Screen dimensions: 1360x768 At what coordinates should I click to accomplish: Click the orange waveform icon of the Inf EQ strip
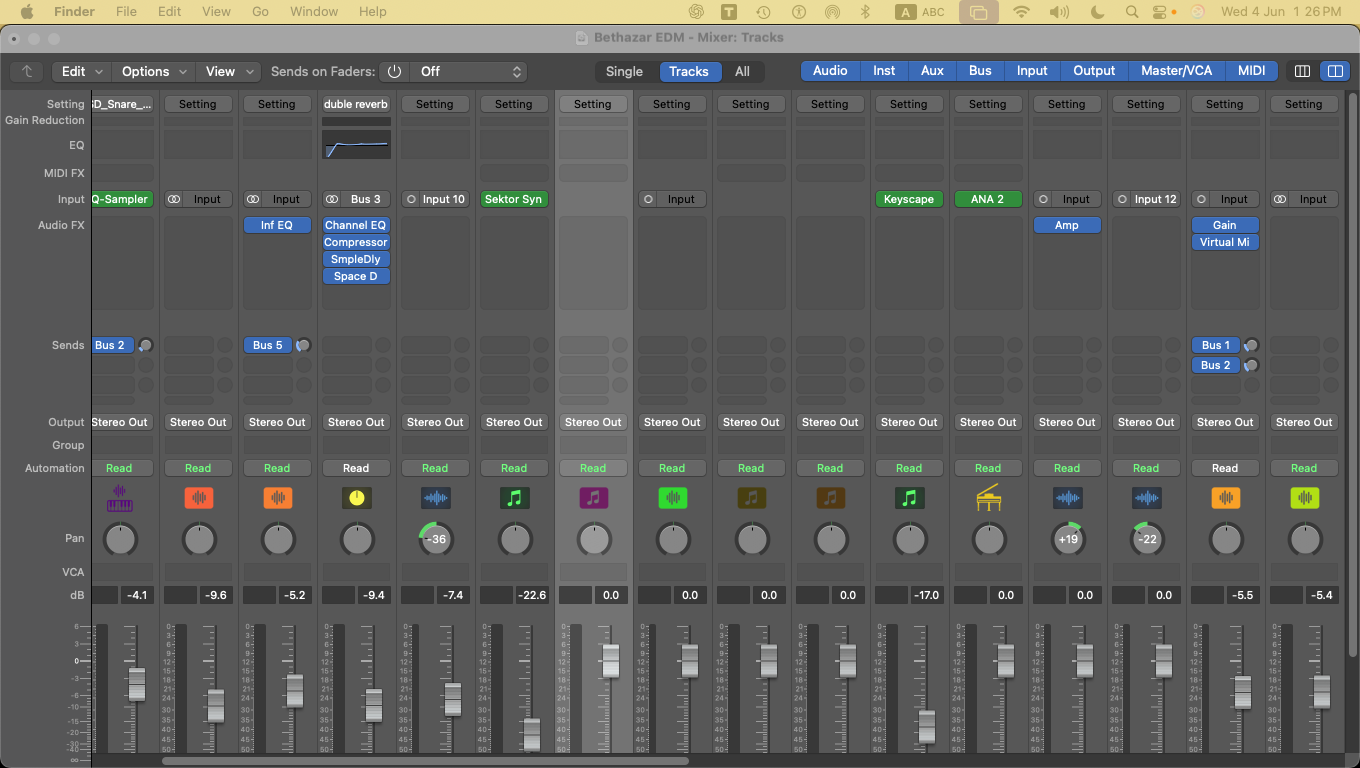coord(277,497)
